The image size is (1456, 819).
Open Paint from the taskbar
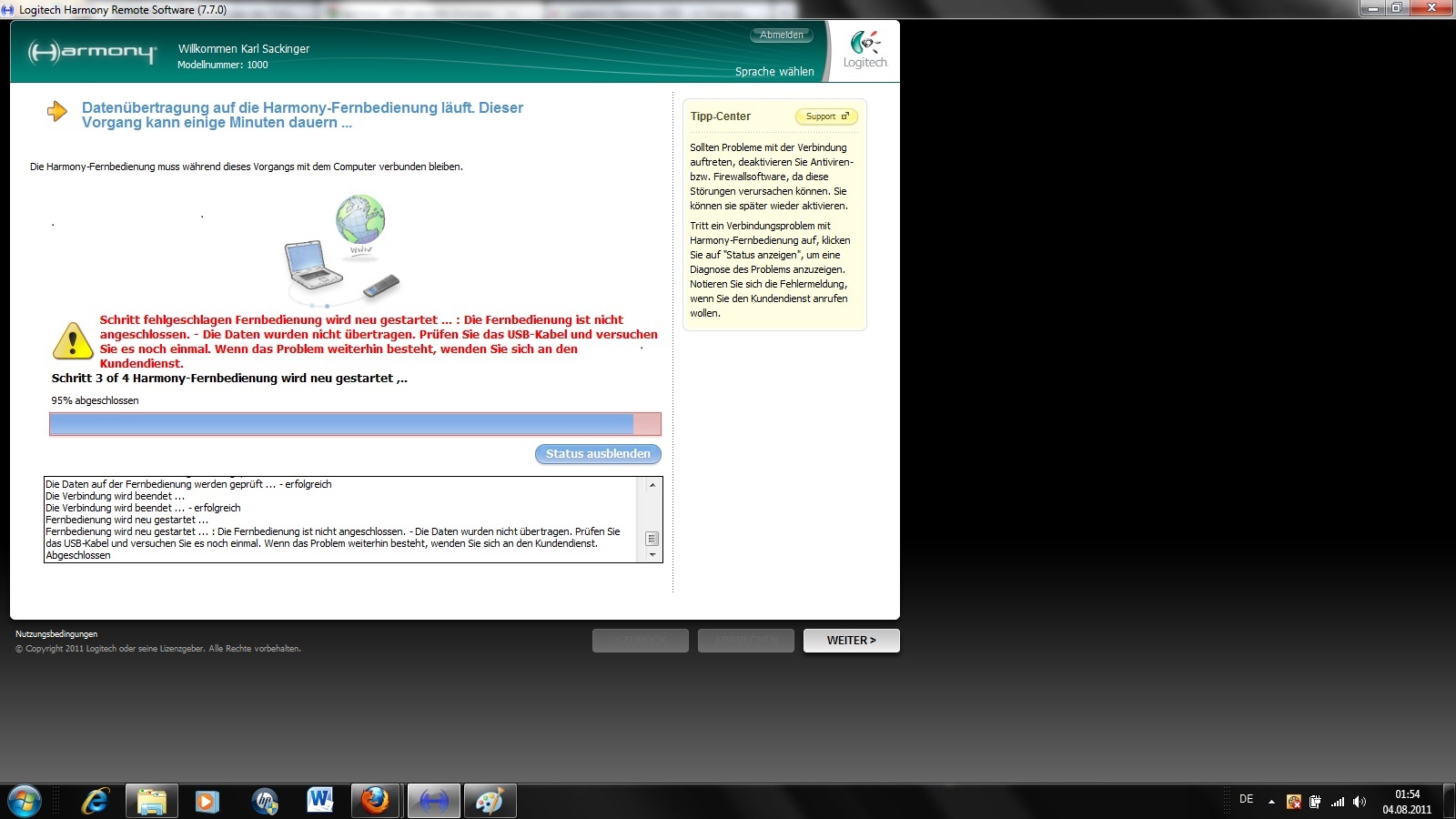point(490,801)
